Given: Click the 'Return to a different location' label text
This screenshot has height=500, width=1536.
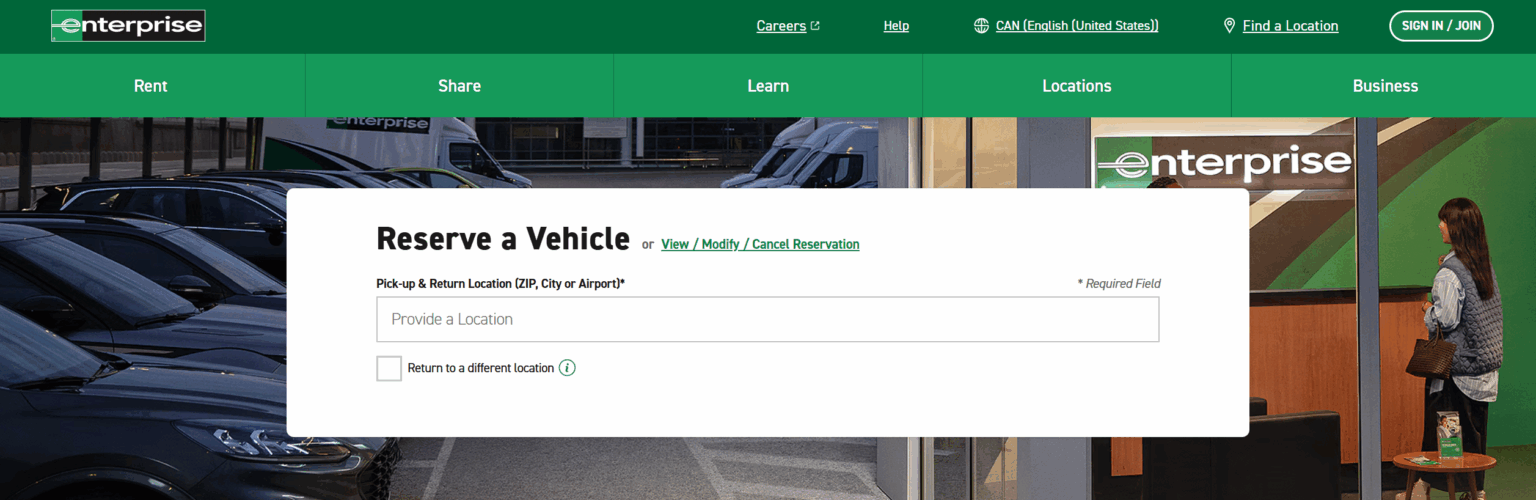Looking at the screenshot, I should pyautogui.click(x=480, y=368).
